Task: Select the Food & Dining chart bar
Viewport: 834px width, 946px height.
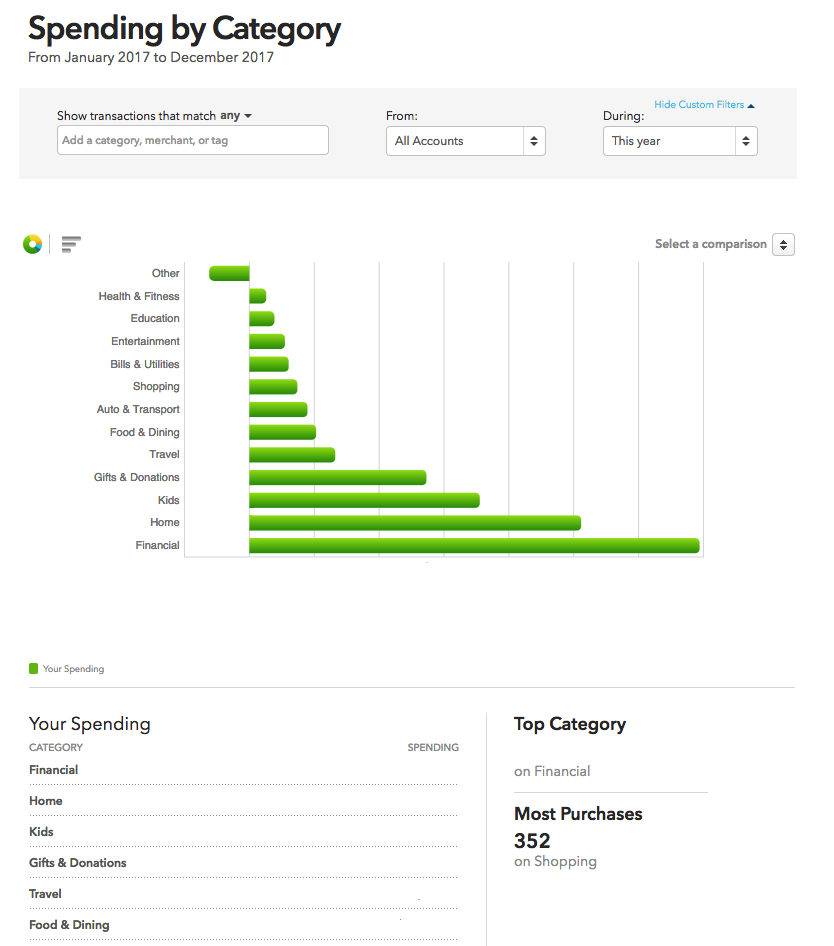Action: (x=282, y=432)
